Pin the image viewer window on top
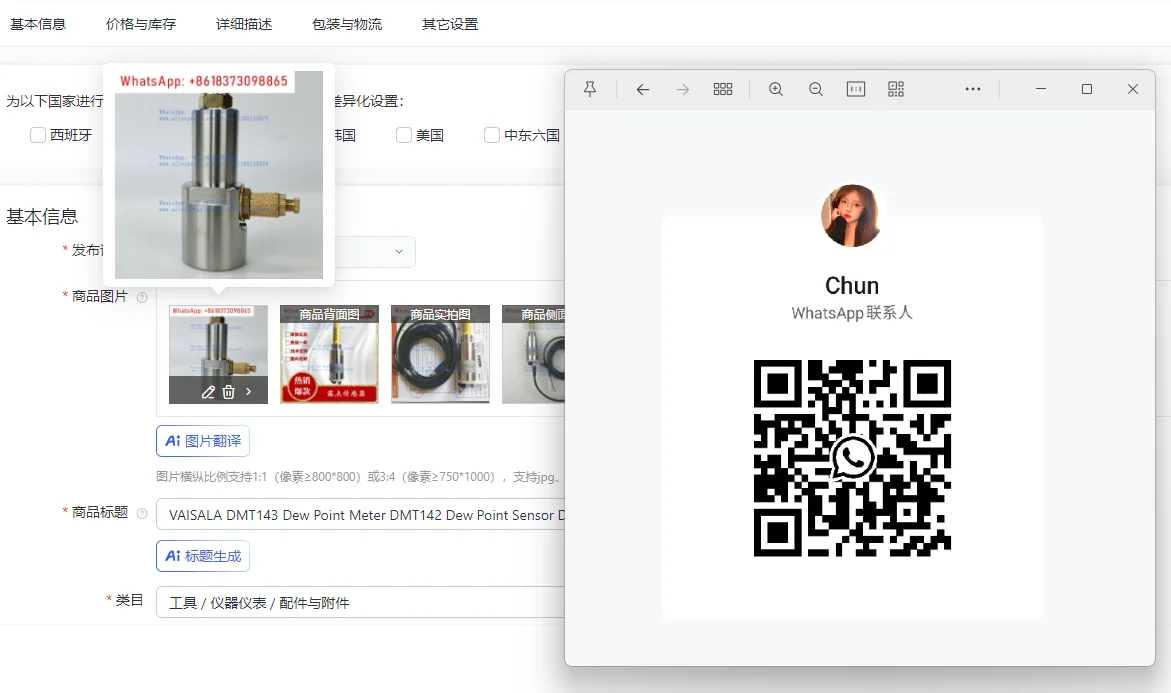The image size is (1171, 693). pos(590,89)
